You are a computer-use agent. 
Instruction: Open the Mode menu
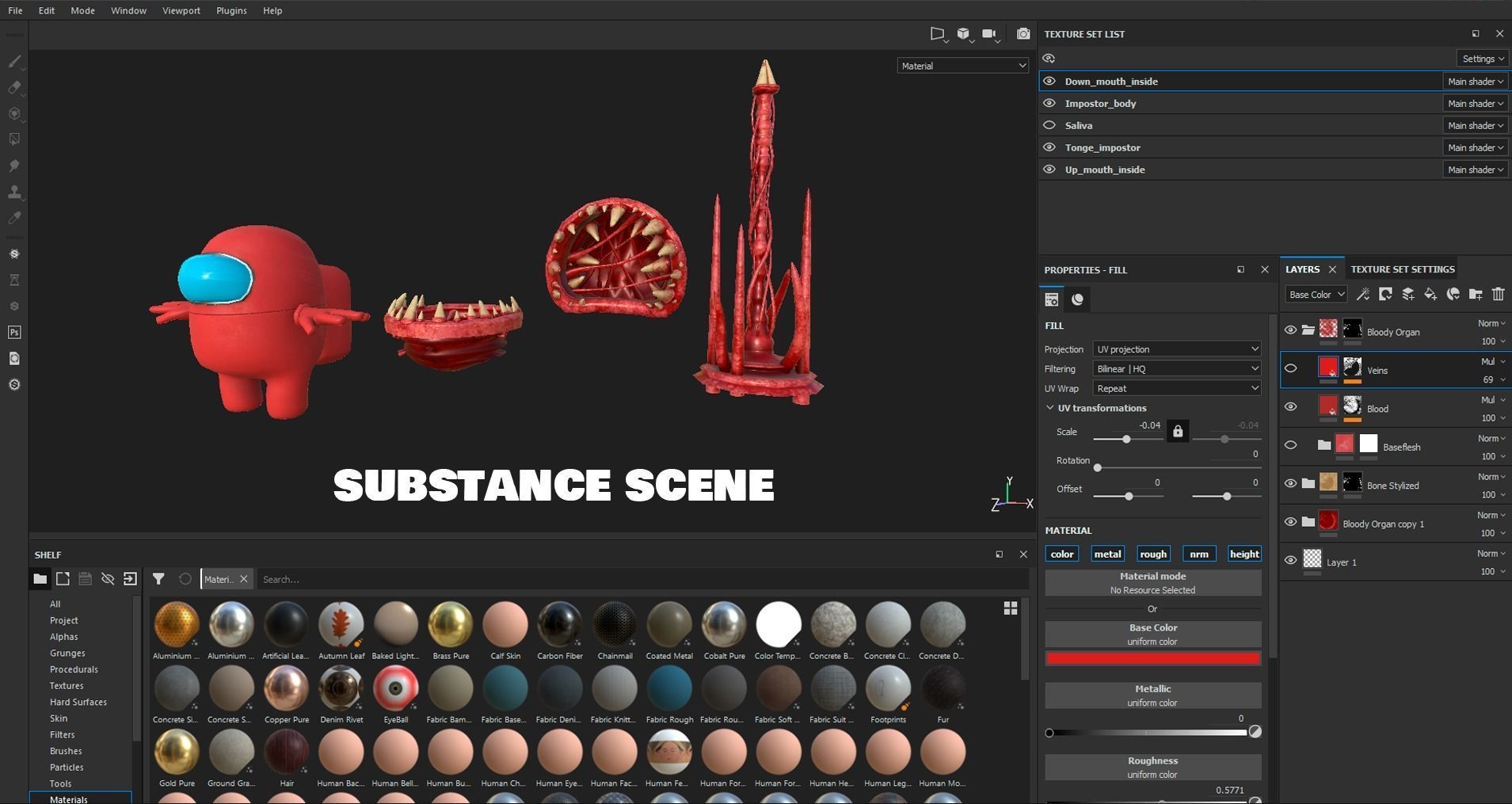pos(82,10)
